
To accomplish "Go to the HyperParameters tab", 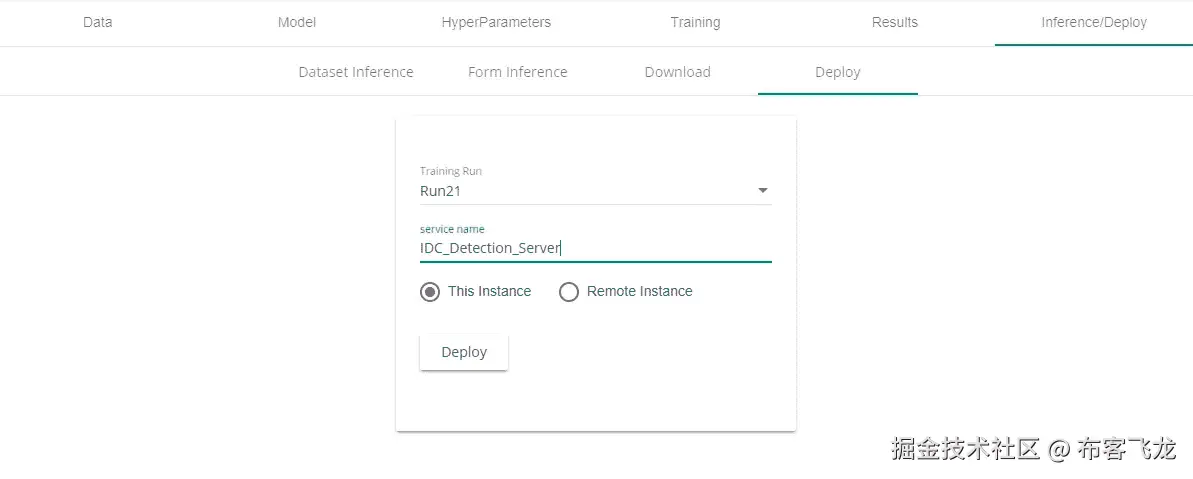I will point(496,22).
